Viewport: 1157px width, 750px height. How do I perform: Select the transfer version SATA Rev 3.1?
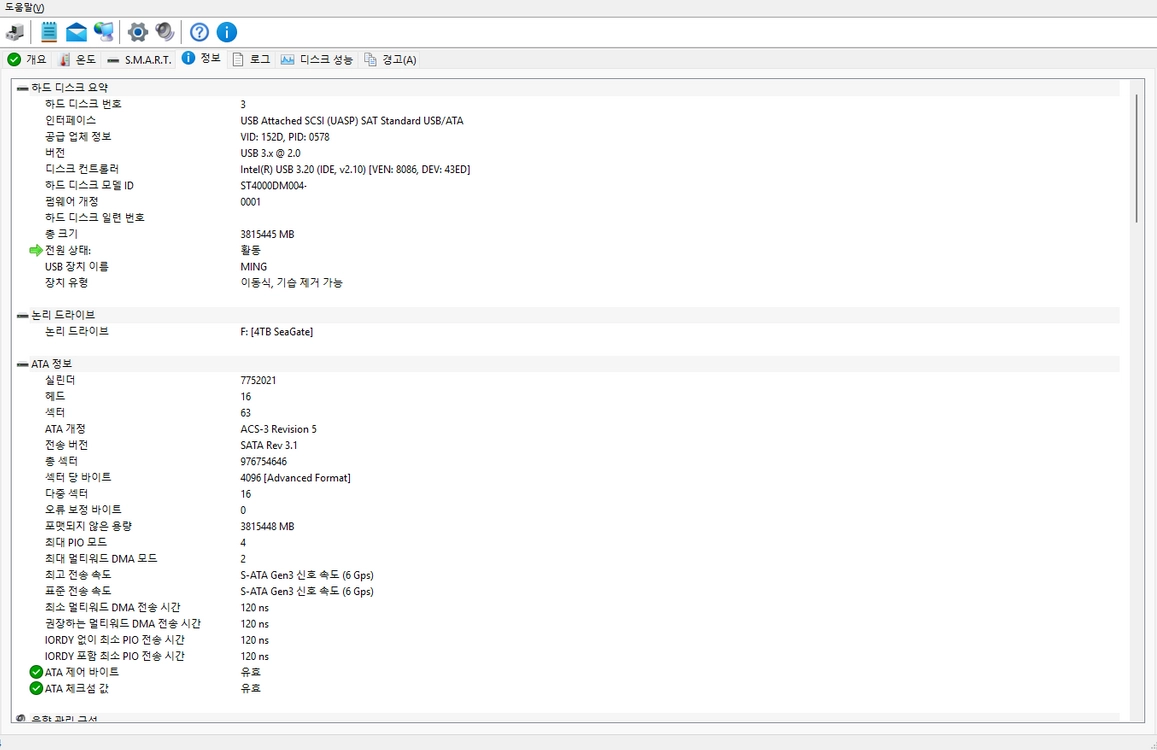269,445
